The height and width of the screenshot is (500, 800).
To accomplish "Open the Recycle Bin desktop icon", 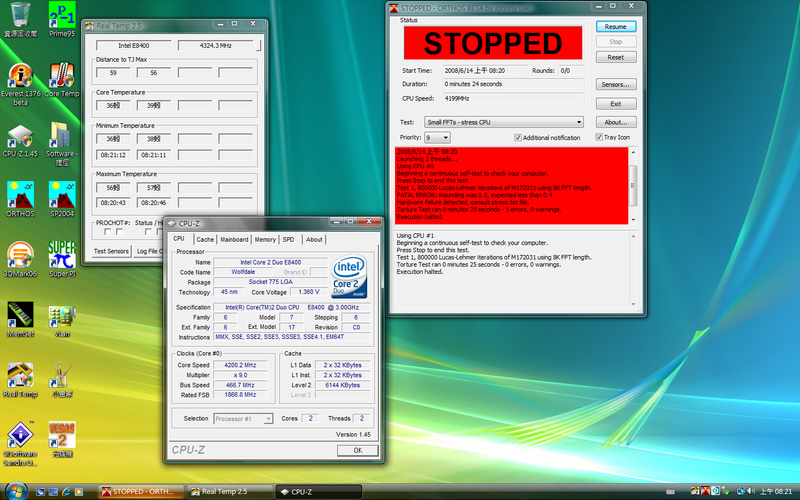I will point(20,19).
